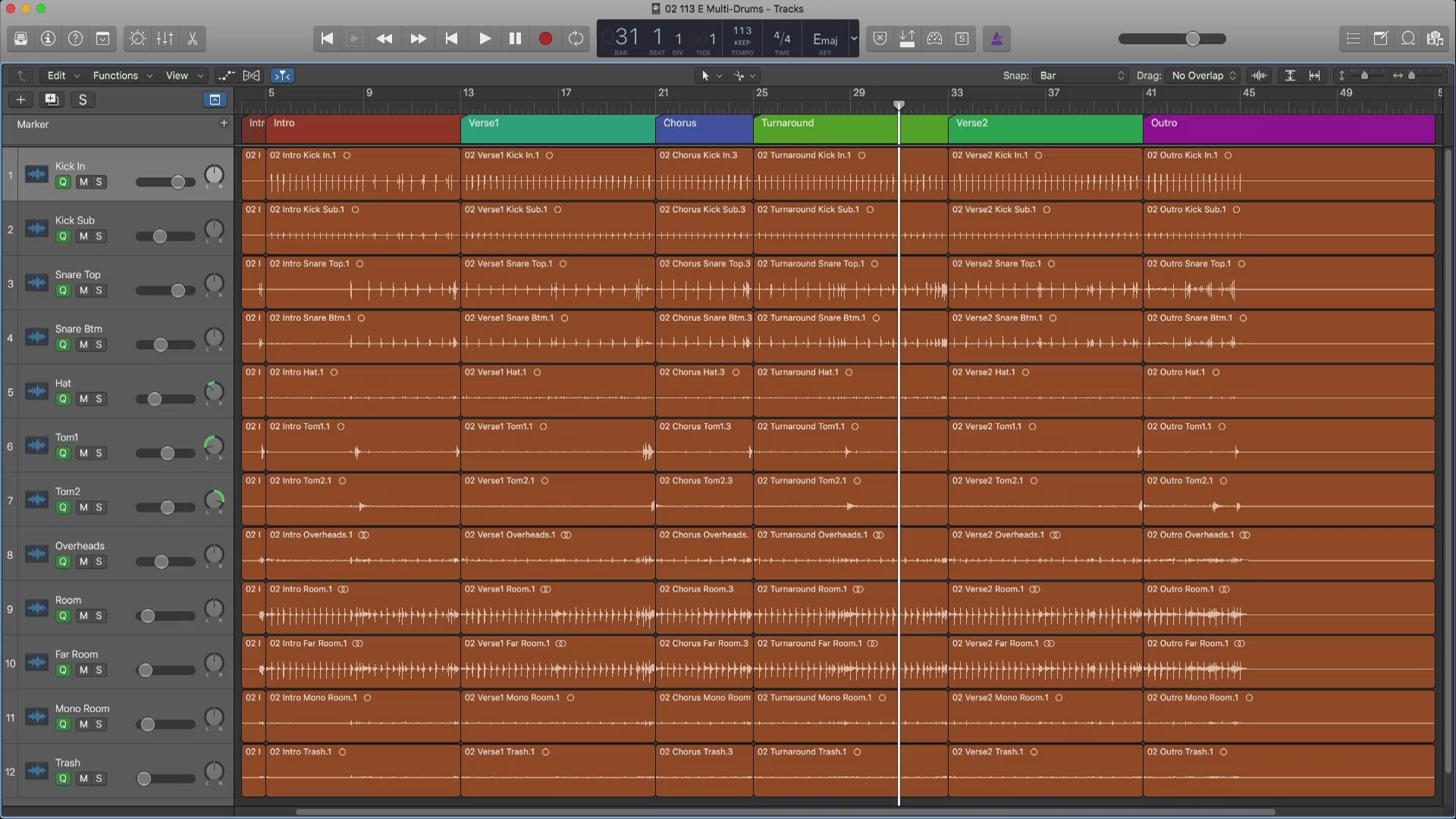The height and width of the screenshot is (819, 1456).
Task: Click the Room track waveform icon
Action: point(36,608)
